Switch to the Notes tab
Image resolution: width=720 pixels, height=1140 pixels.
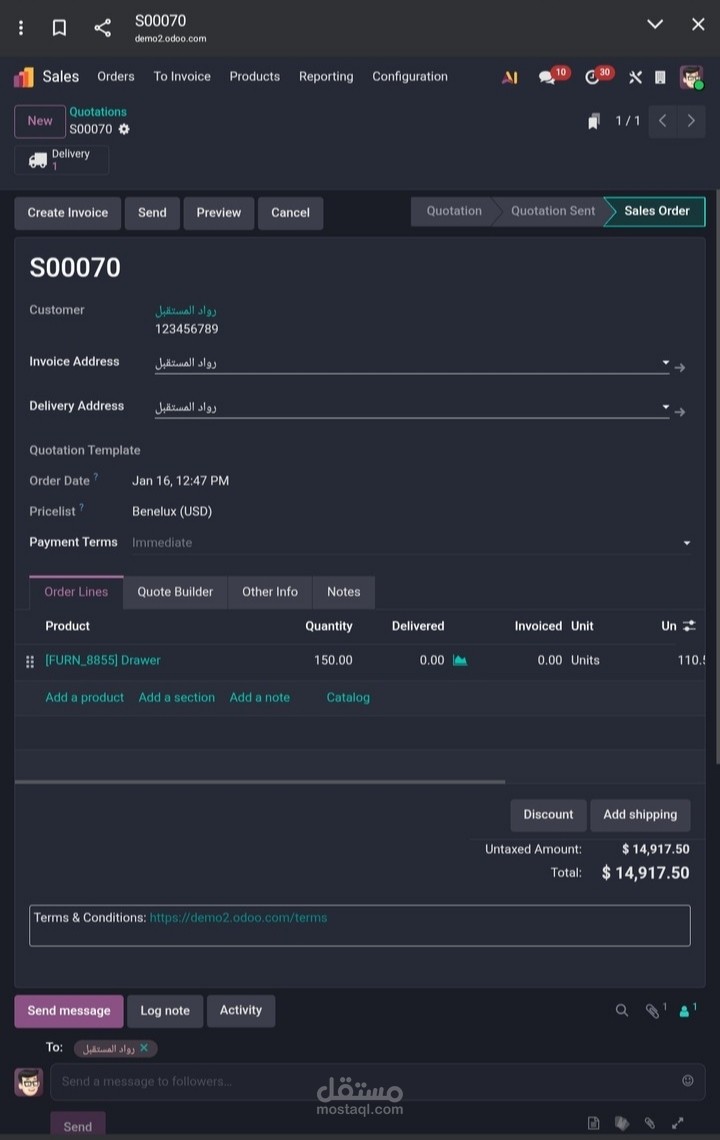343,592
